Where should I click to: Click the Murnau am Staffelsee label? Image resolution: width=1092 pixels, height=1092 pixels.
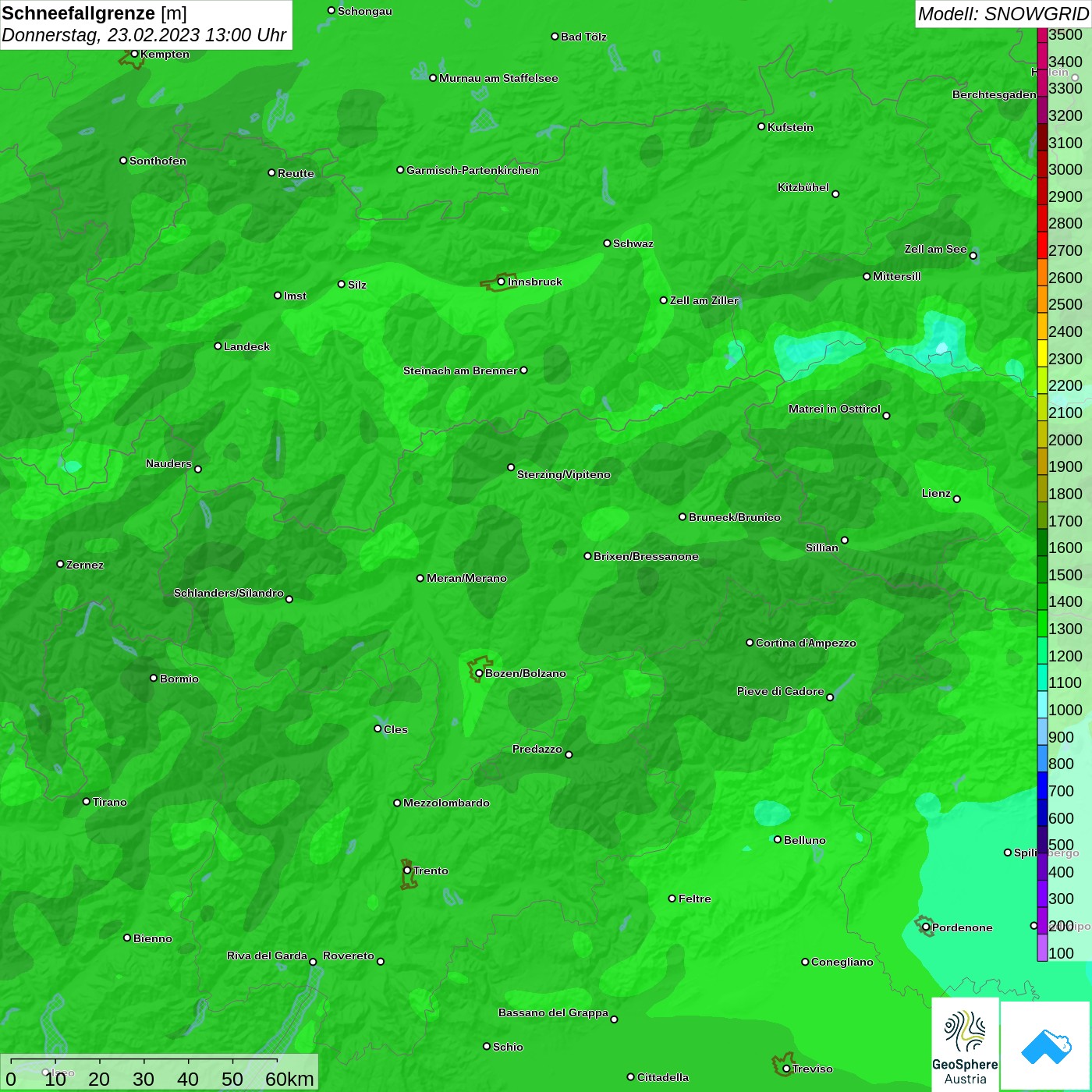[x=498, y=78]
